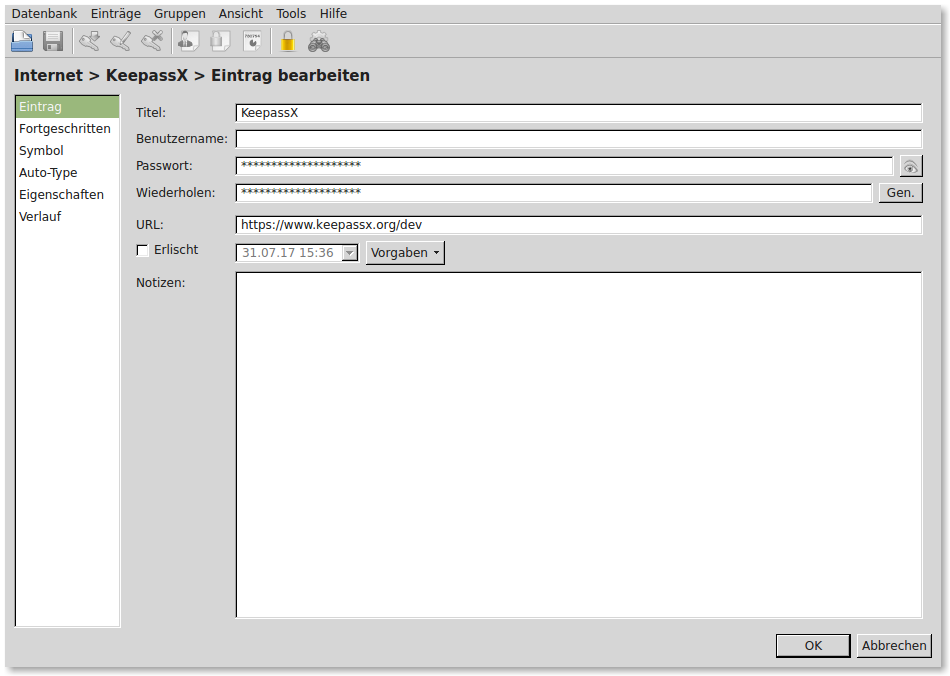Click the copy username toolbar icon
The height and width of the screenshot is (676, 950).
point(188,42)
